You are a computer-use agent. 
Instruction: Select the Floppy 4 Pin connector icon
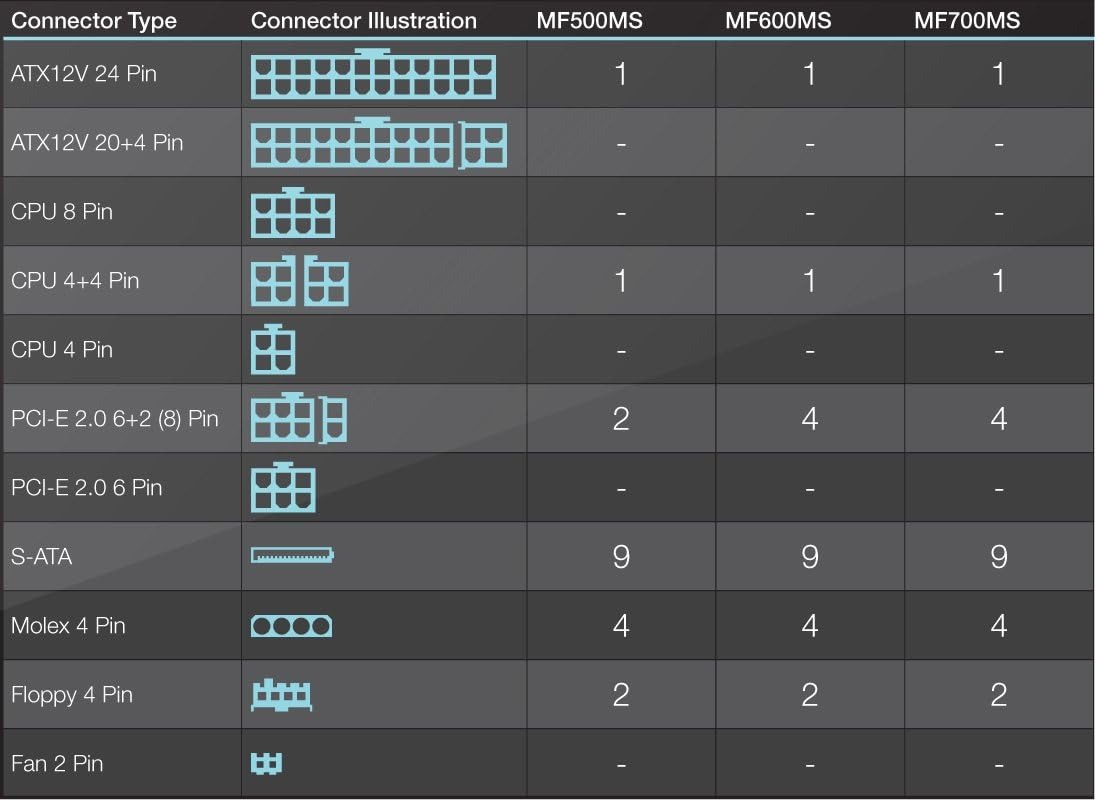coord(281,694)
